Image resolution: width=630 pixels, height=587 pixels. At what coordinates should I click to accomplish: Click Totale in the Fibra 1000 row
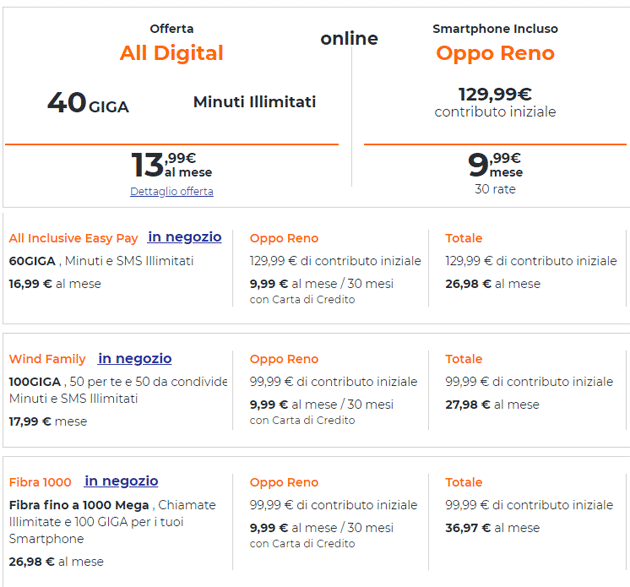click(x=464, y=482)
